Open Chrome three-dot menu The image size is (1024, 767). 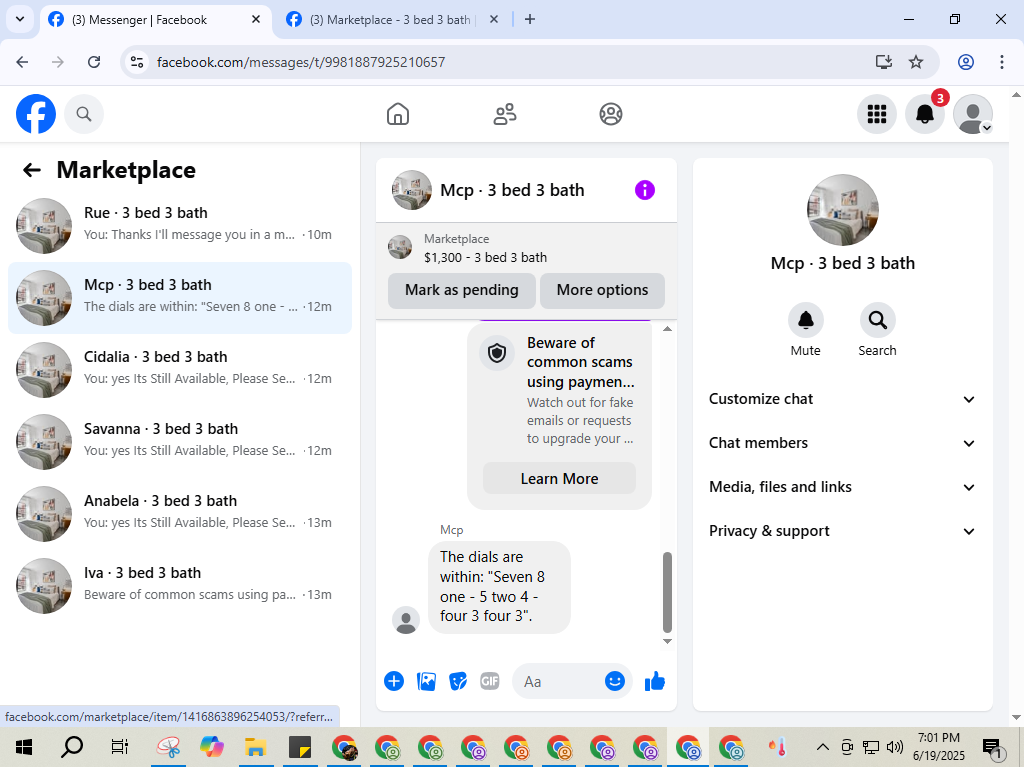tap(1002, 62)
